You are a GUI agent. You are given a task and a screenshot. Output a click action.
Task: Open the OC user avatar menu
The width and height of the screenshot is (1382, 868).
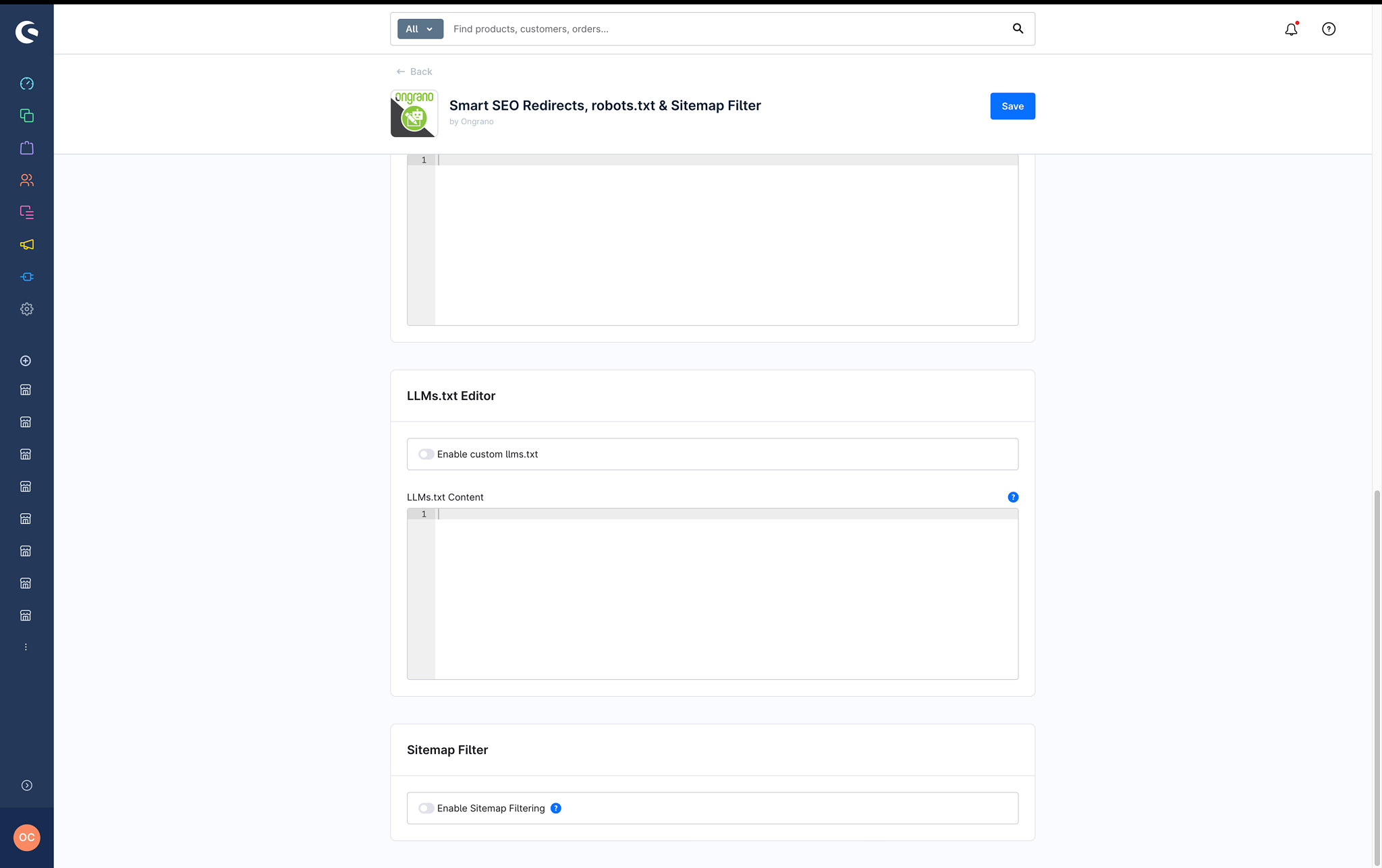[26, 838]
